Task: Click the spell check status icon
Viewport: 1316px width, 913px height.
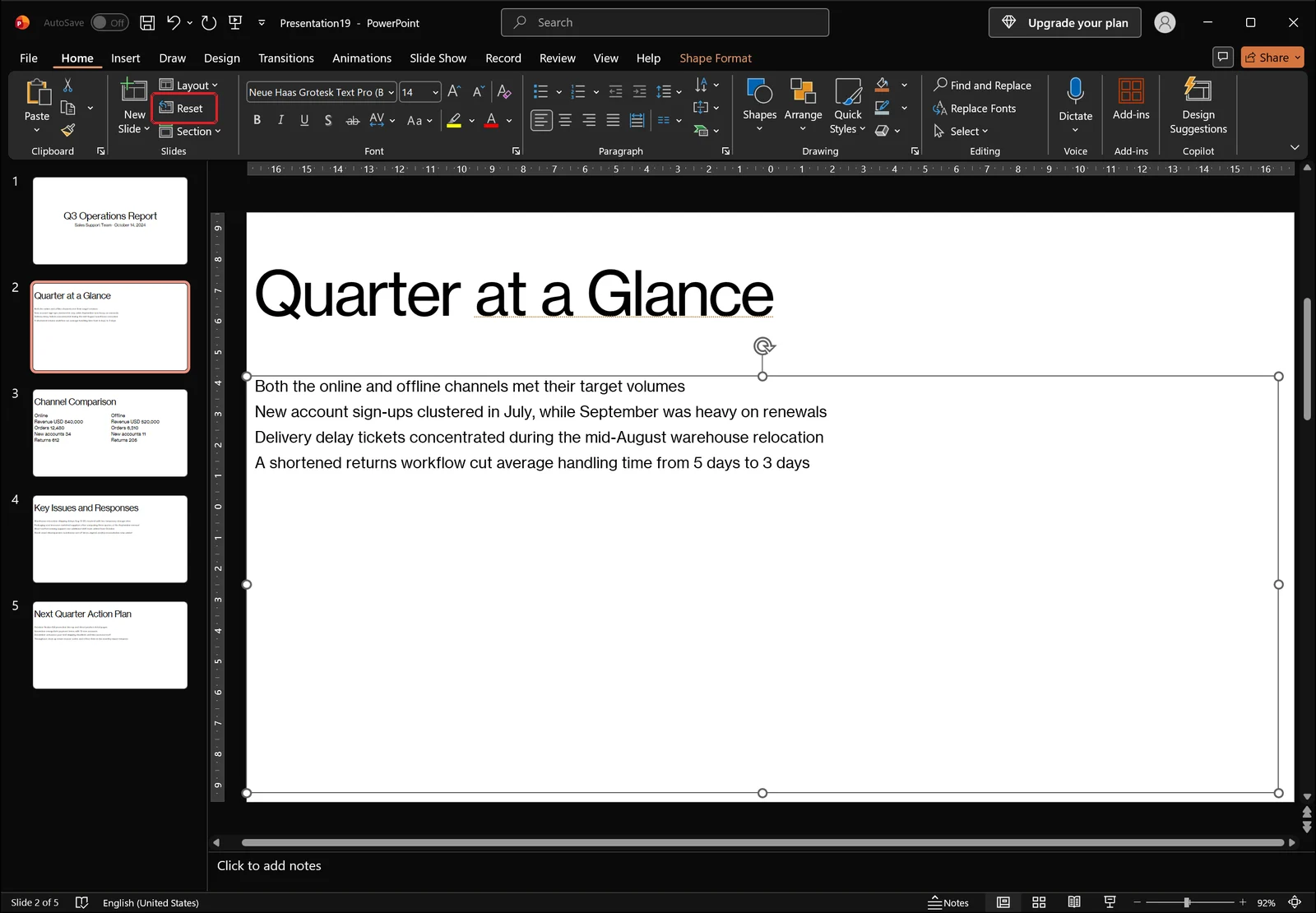Action: click(x=81, y=902)
